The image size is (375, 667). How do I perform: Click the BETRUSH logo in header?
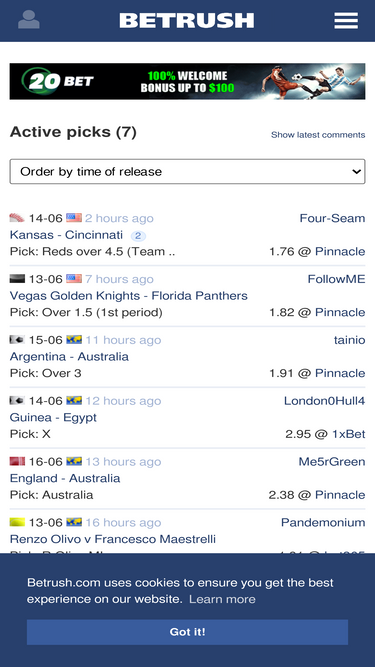(187, 20)
